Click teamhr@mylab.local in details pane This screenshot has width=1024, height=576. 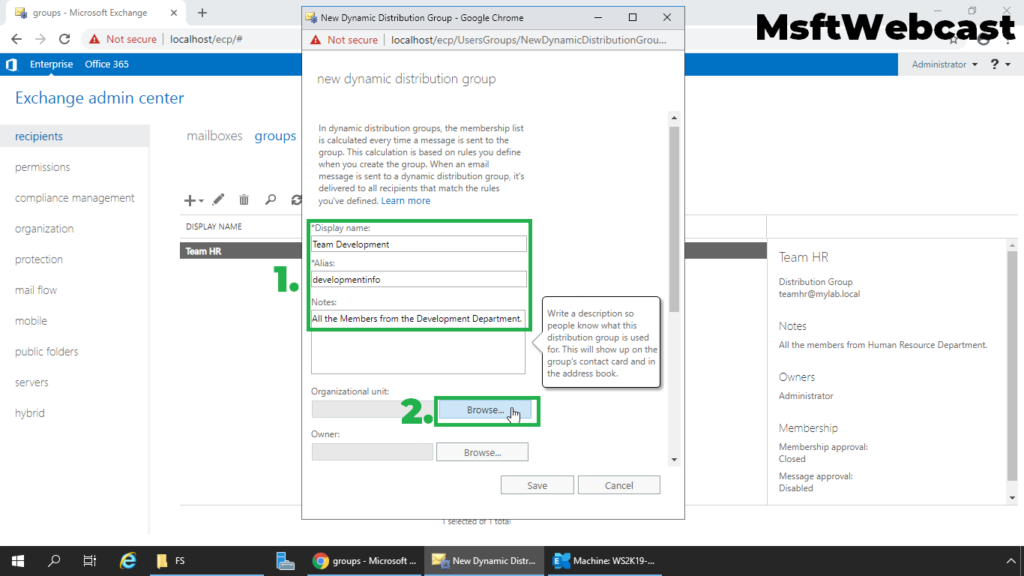(819, 294)
